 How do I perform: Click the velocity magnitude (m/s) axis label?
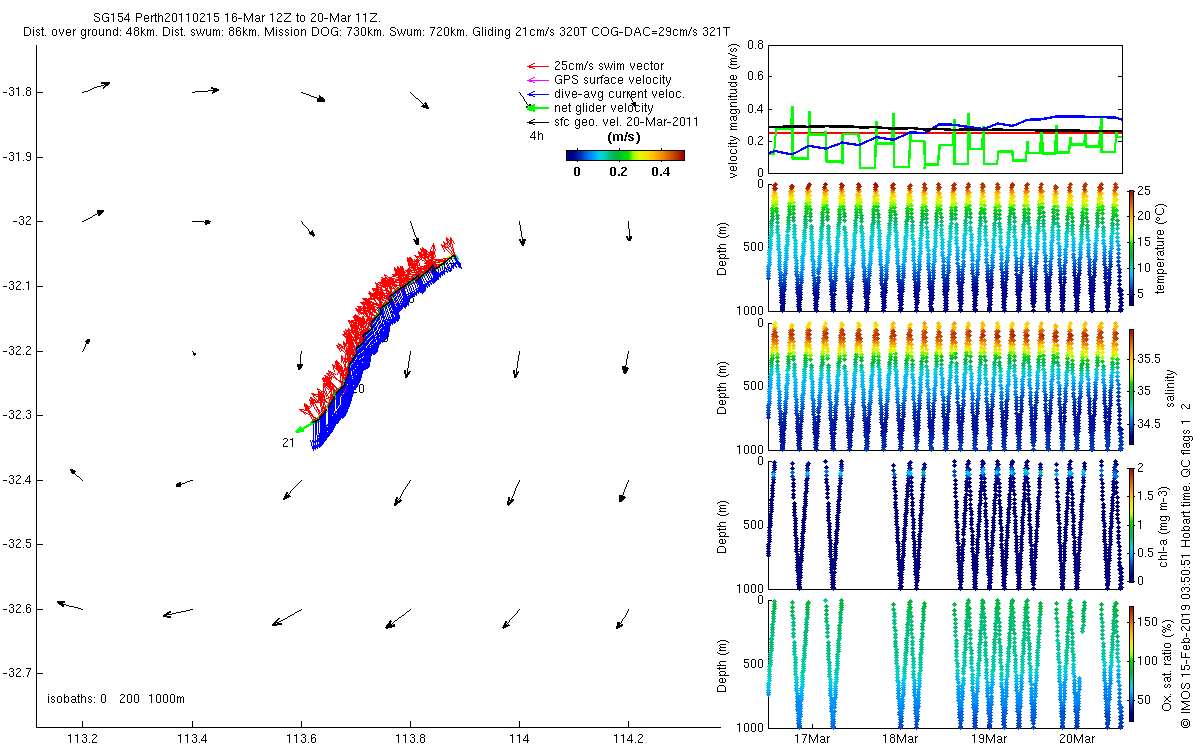pos(735,112)
